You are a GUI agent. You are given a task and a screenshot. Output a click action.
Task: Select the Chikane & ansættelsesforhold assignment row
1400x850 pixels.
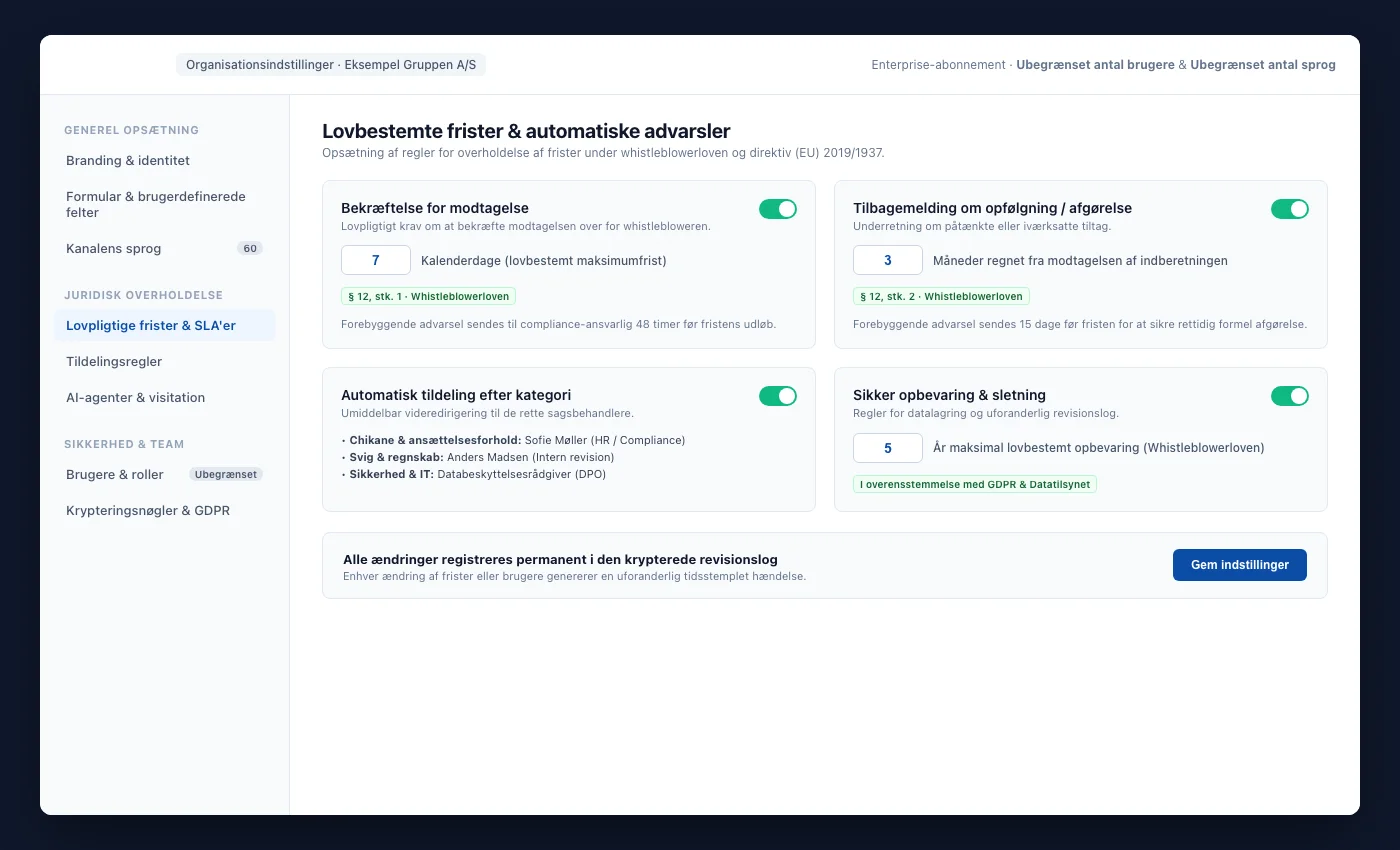513,440
